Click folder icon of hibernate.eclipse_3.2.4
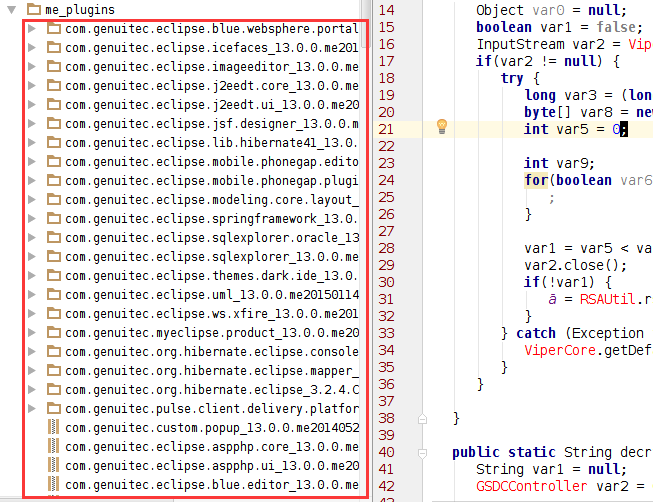The image size is (653, 502). (x=54, y=389)
